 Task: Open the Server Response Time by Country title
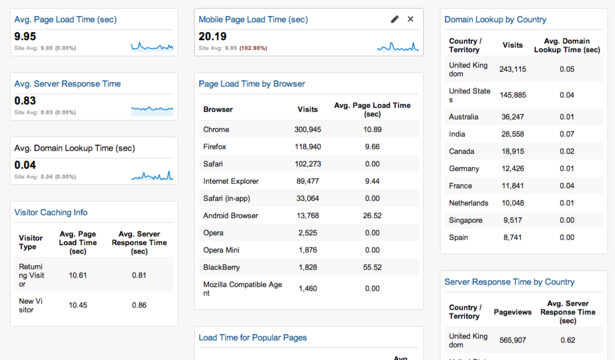click(509, 282)
